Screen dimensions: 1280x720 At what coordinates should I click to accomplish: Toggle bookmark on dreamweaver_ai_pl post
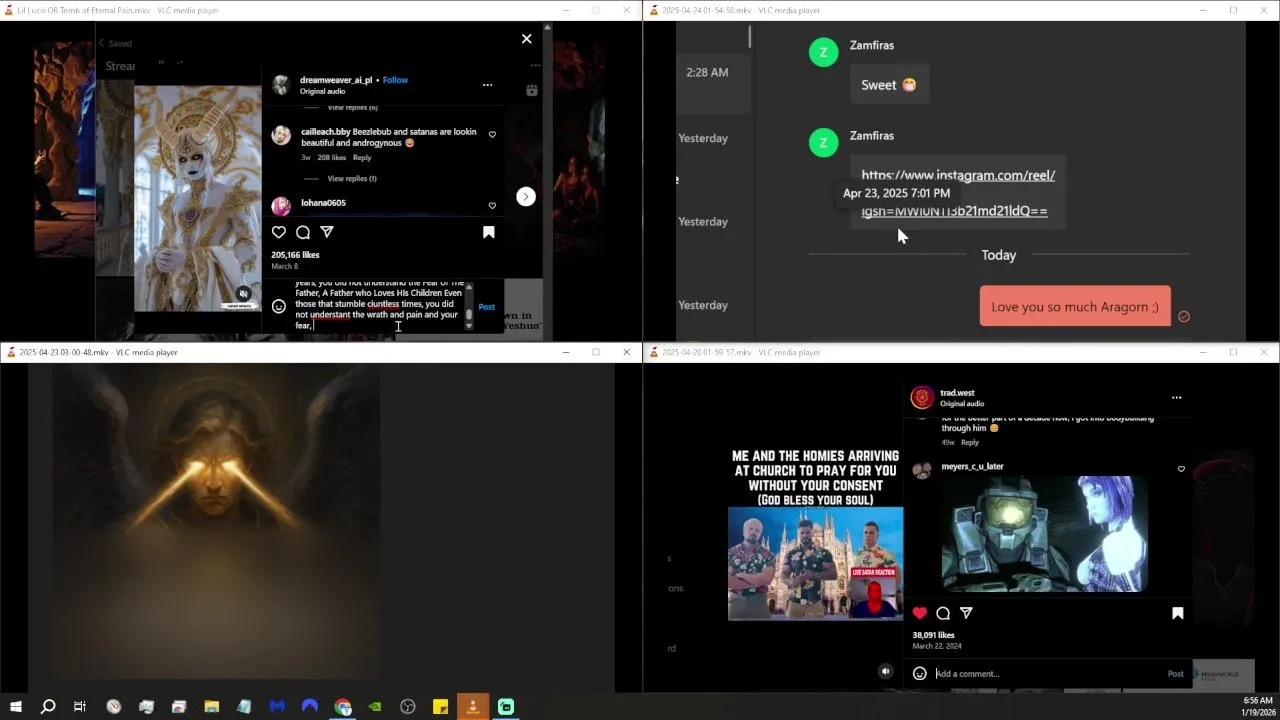tap(489, 232)
